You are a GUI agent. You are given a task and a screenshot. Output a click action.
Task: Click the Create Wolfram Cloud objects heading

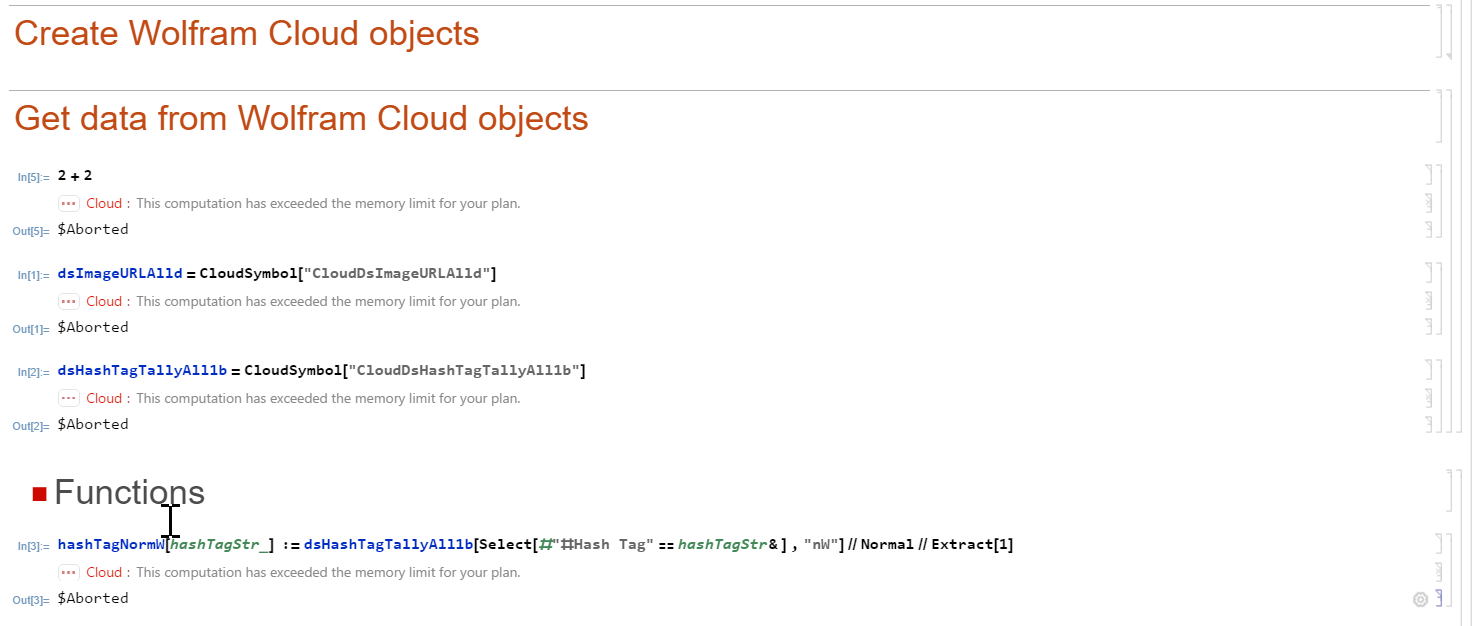point(247,33)
